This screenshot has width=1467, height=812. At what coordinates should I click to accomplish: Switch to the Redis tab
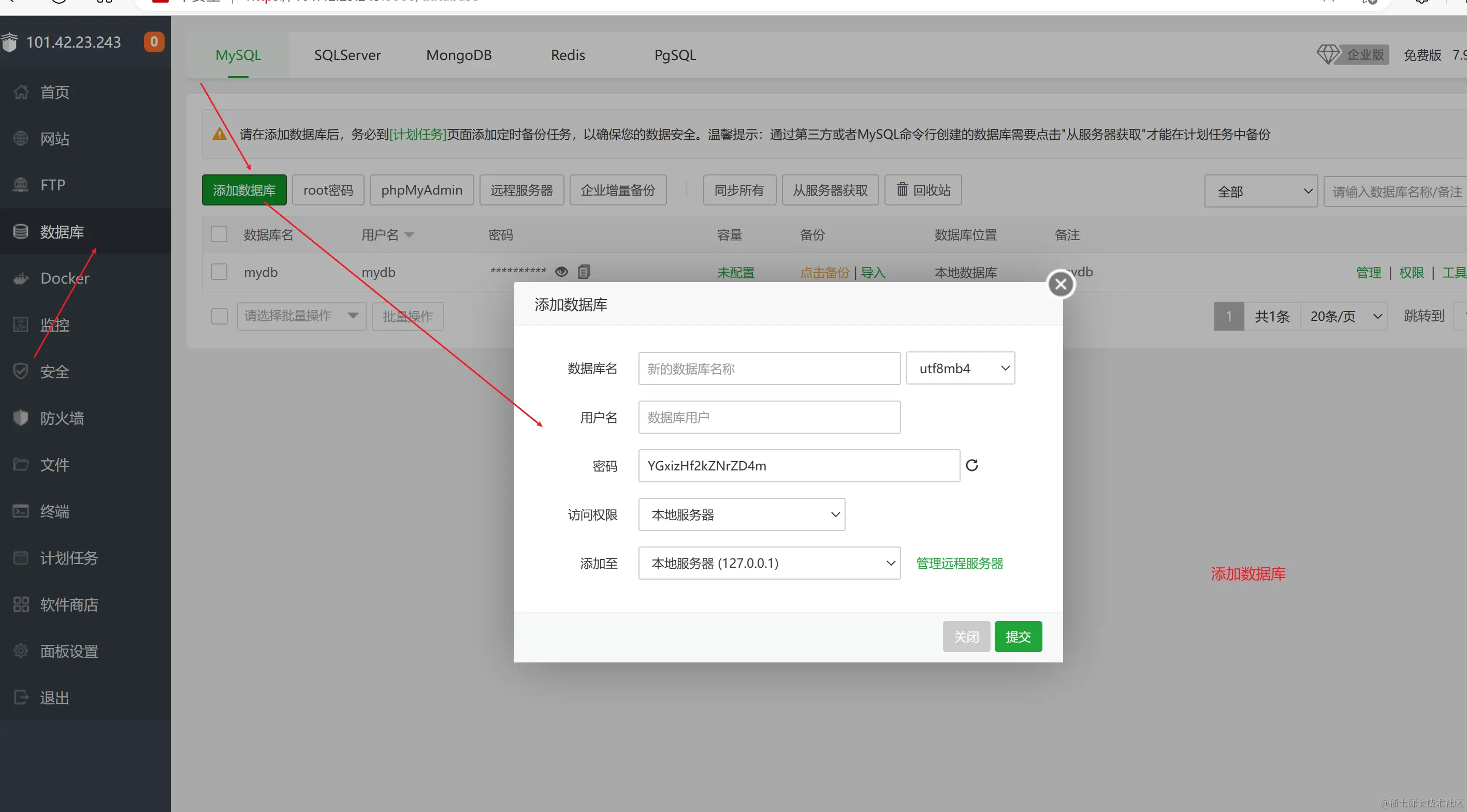567,55
